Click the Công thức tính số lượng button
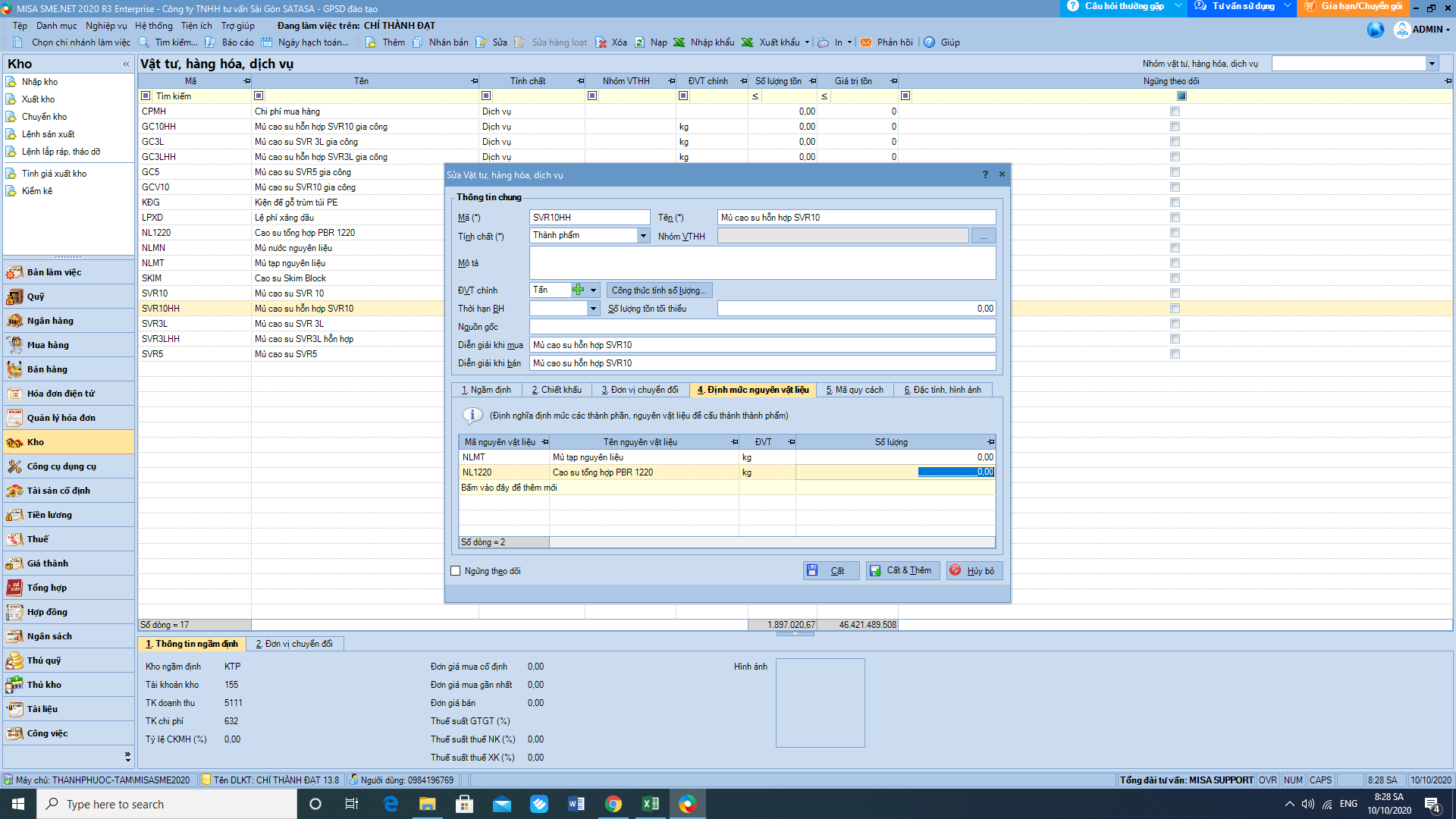This screenshot has width=1456, height=819. tap(659, 290)
